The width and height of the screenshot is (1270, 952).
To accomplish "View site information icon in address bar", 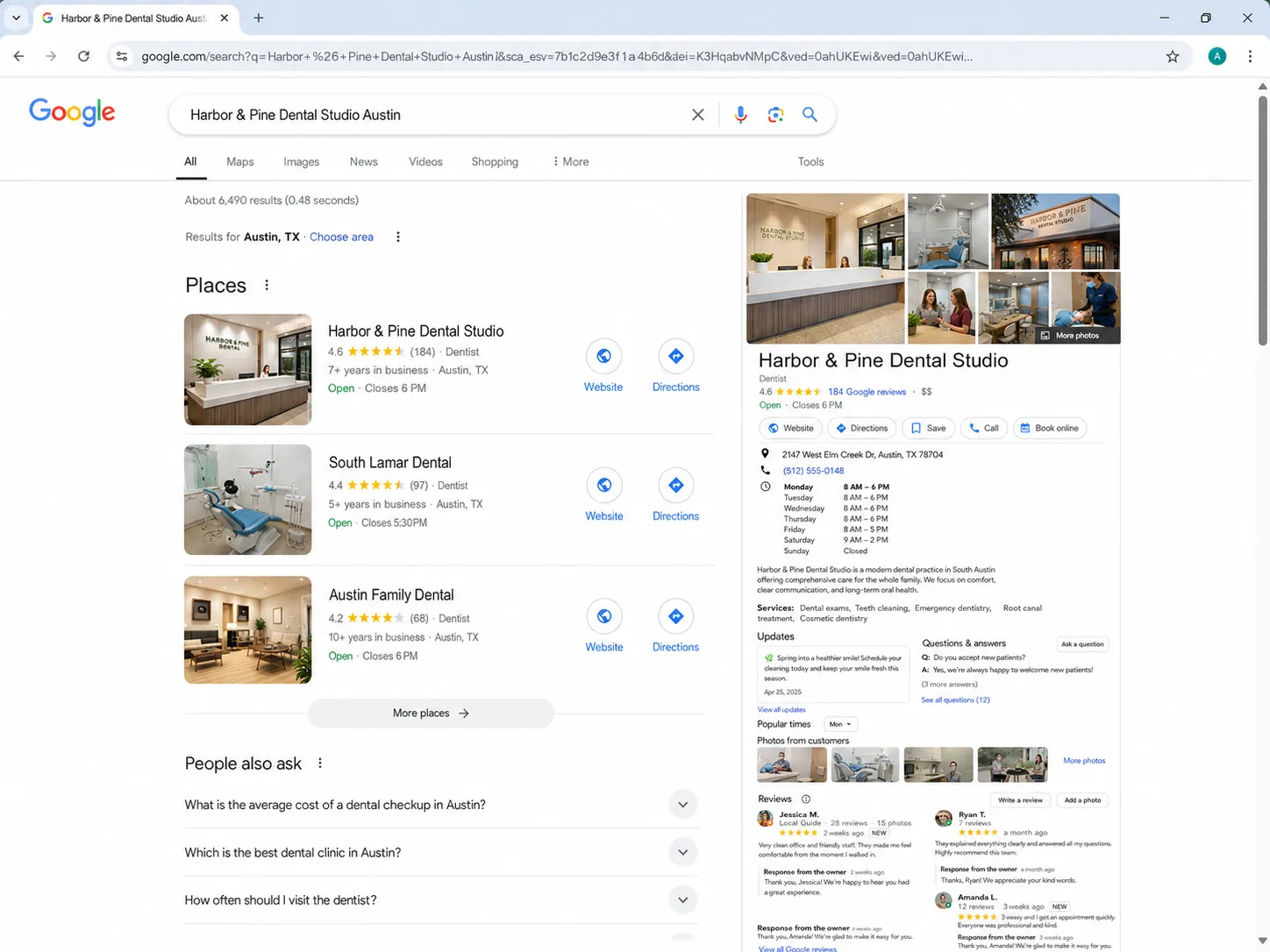I will point(122,56).
